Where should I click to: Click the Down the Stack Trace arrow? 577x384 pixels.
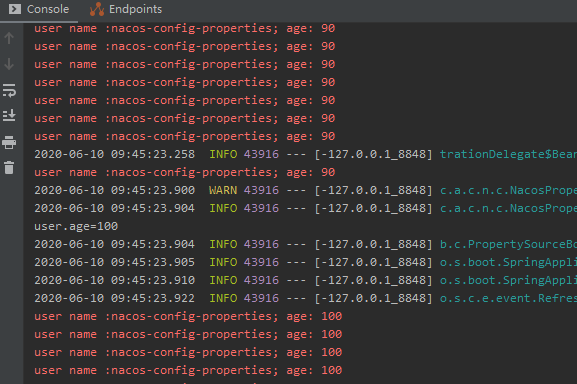pos(9,64)
